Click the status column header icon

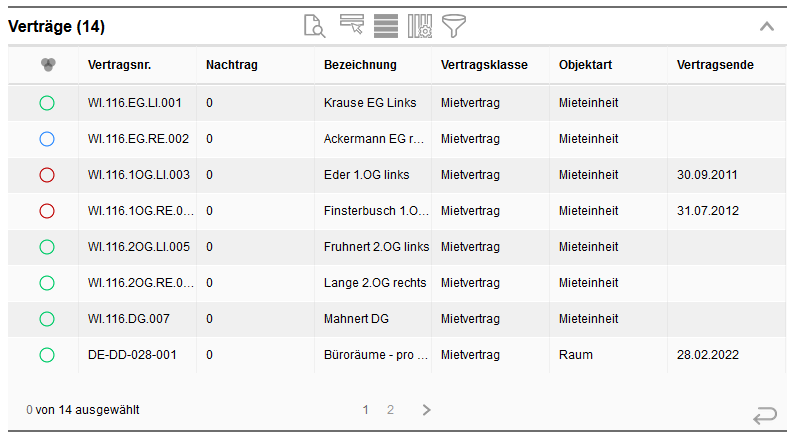tap(47, 65)
